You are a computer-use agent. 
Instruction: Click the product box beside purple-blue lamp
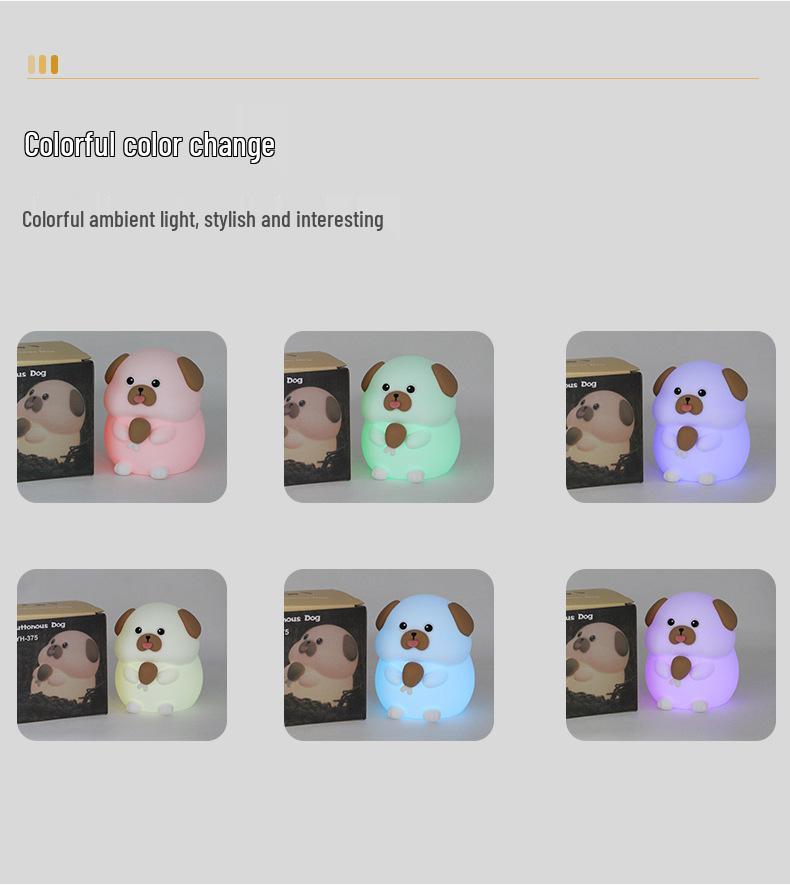pos(604,422)
